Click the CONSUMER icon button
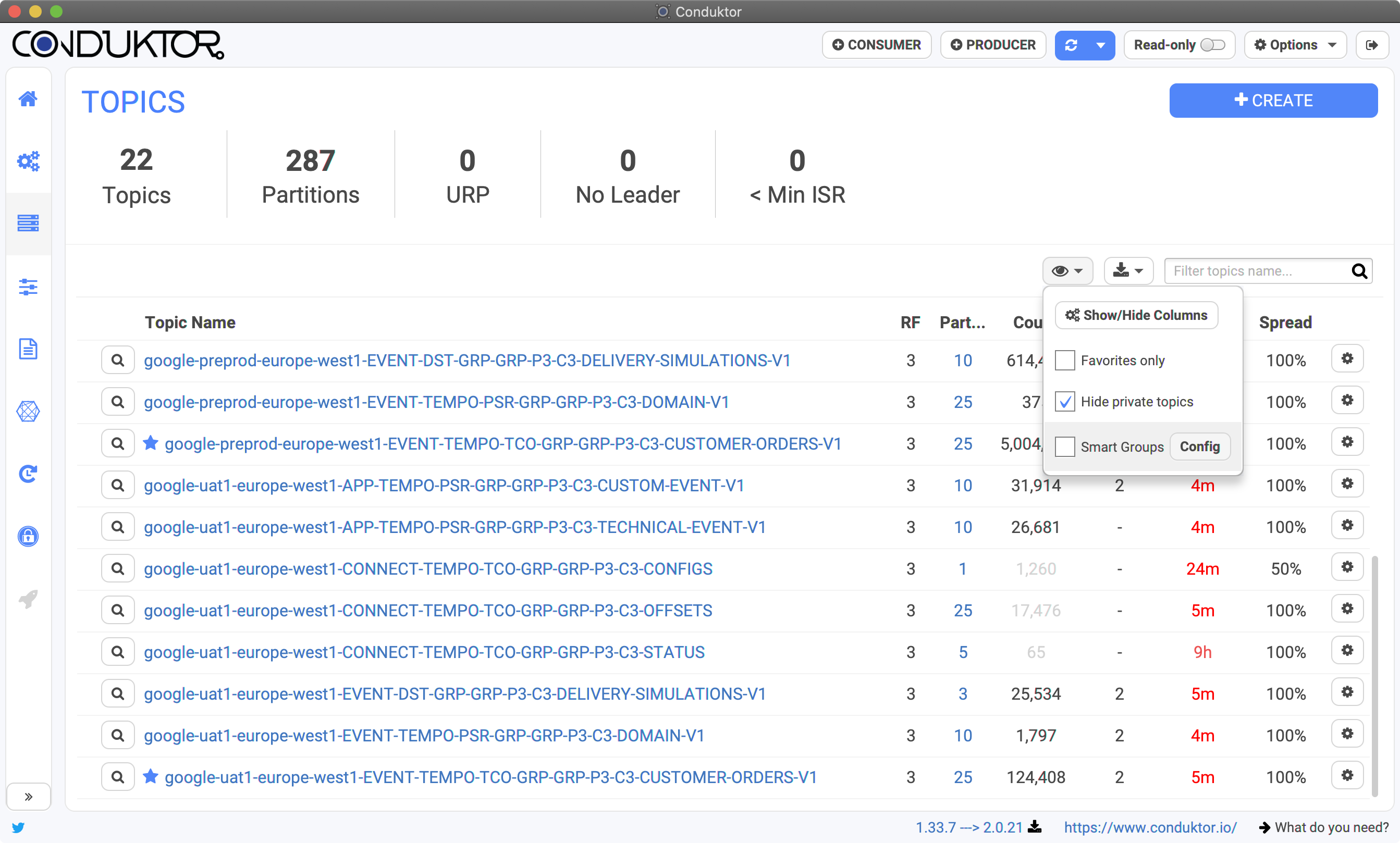This screenshot has width=1400, height=843. tap(878, 45)
